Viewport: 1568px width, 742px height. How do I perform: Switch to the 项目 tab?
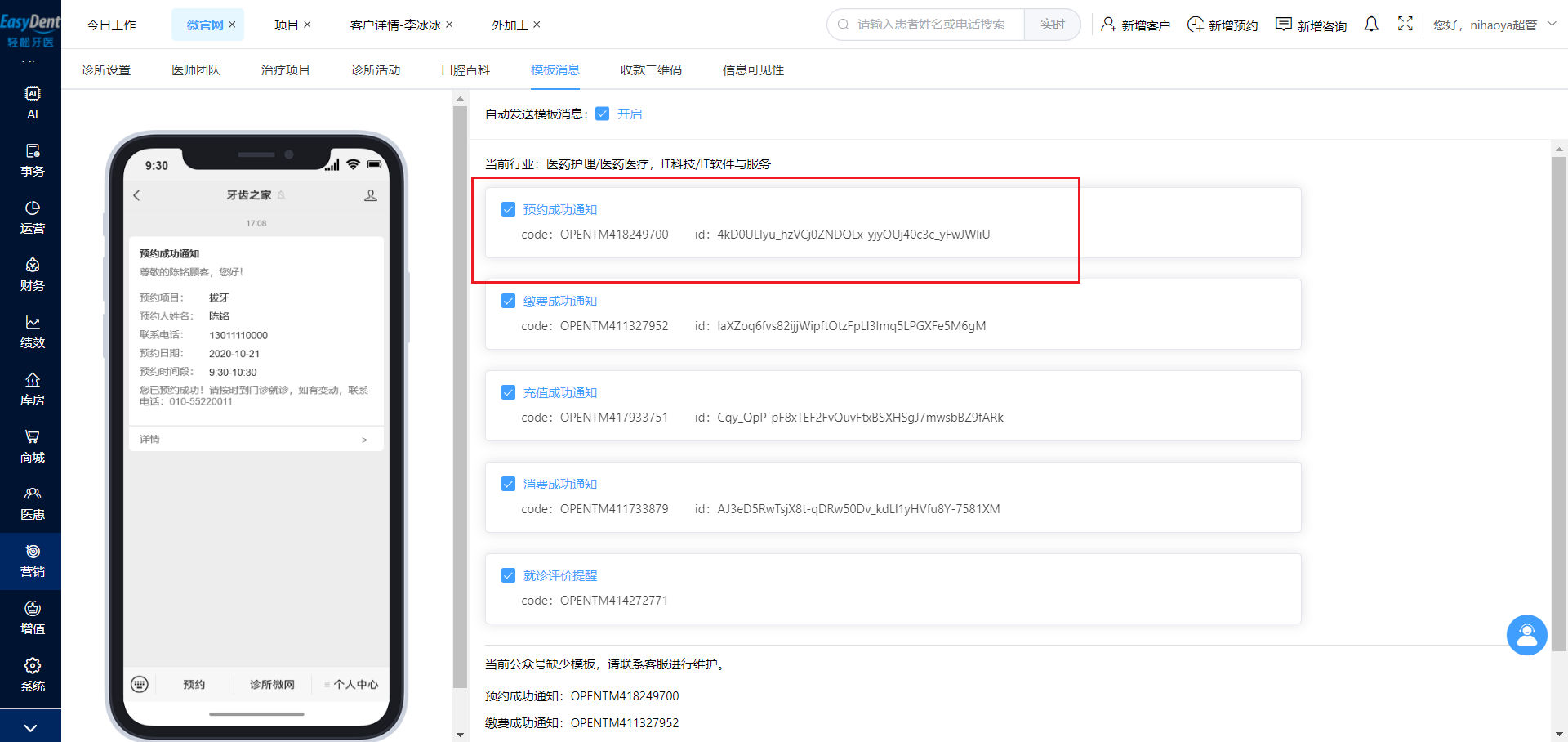287,25
